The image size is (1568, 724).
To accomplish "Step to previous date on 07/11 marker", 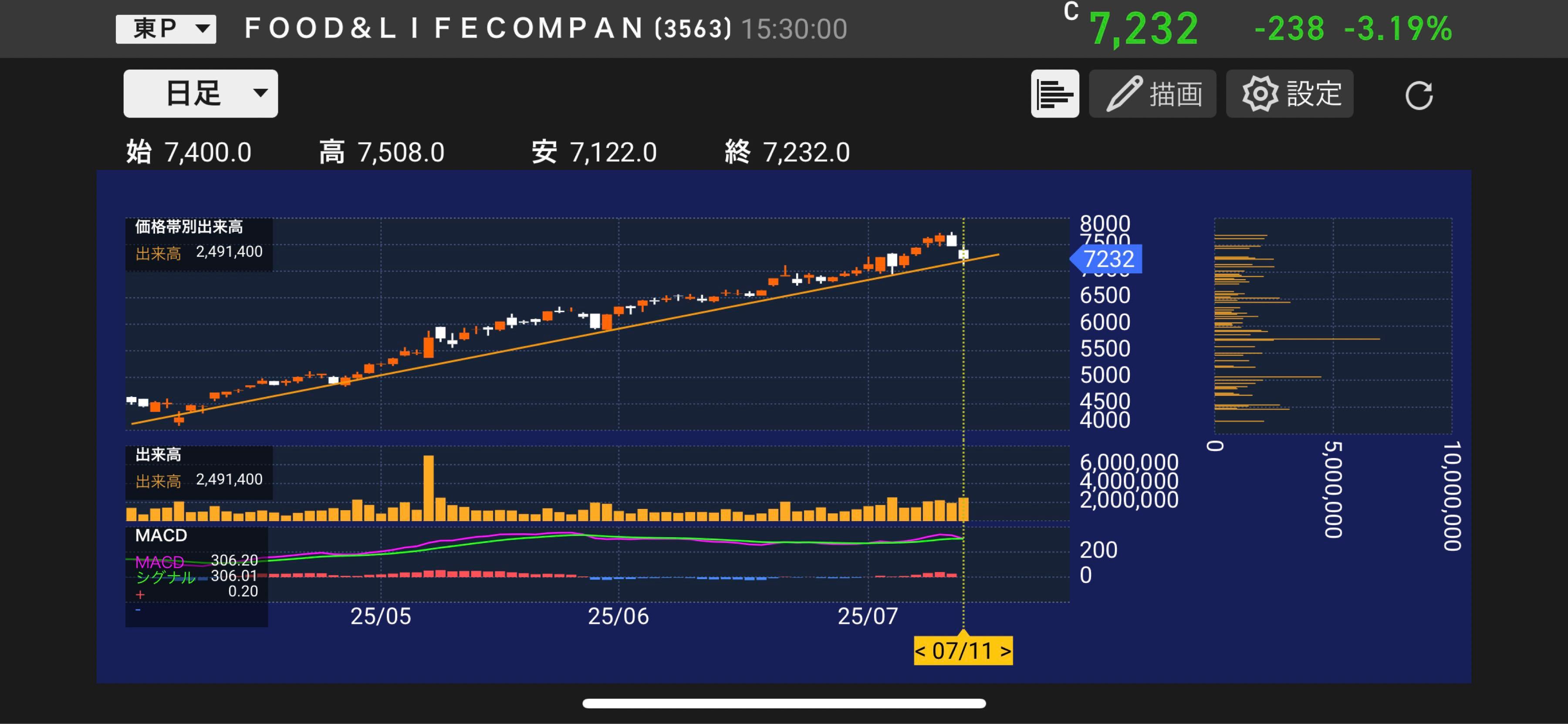I will point(920,651).
